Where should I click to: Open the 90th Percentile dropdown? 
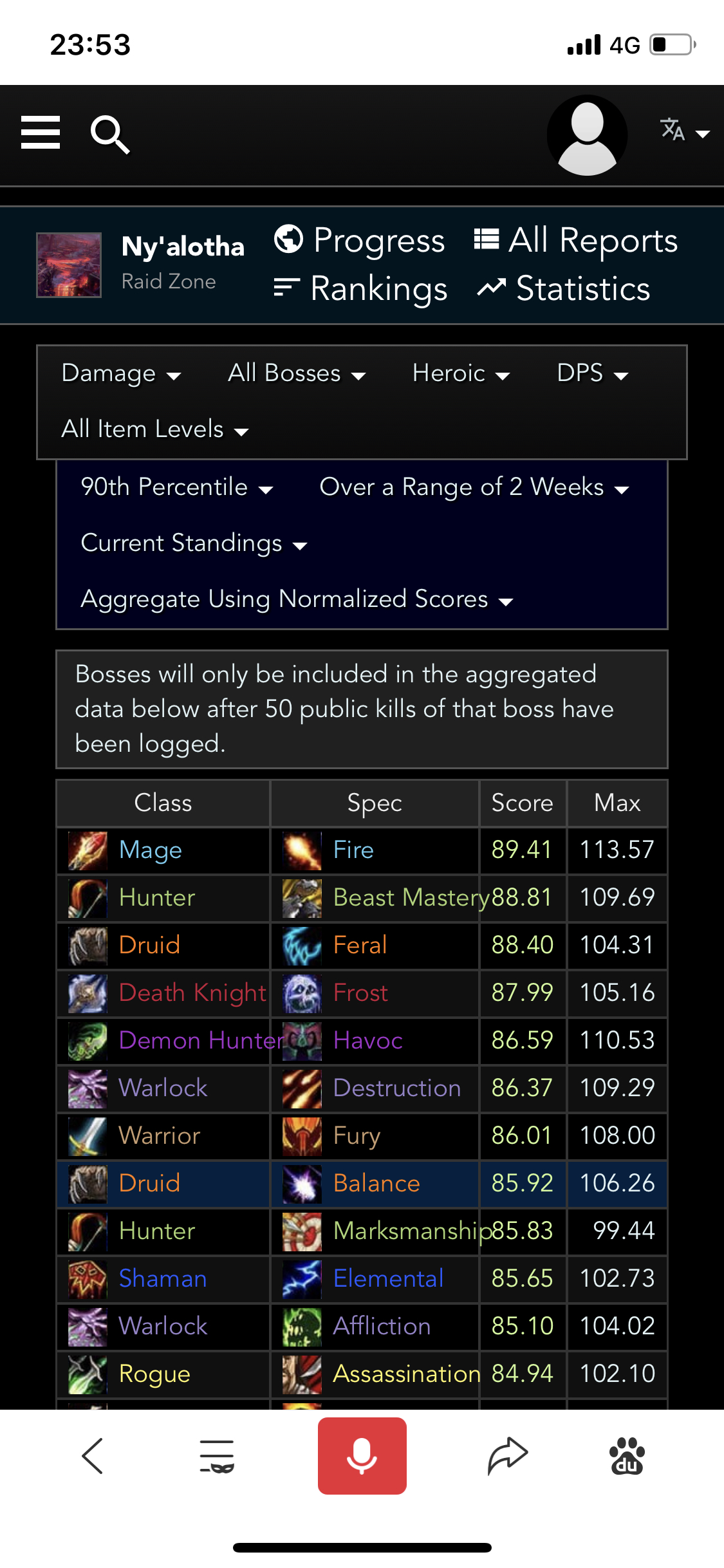point(177,487)
